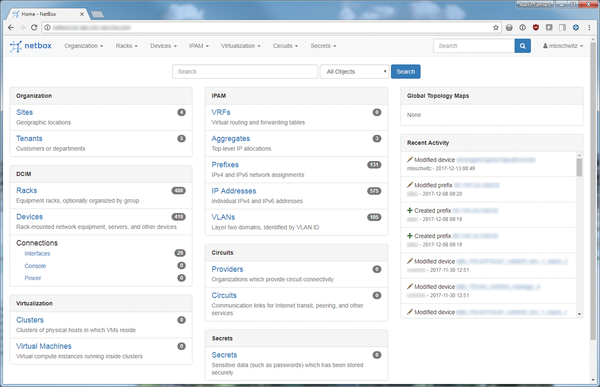This screenshot has height=387, width=600.
Task: Click the IP Addresses count badge
Action: pyautogui.click(x=374, y=191)
